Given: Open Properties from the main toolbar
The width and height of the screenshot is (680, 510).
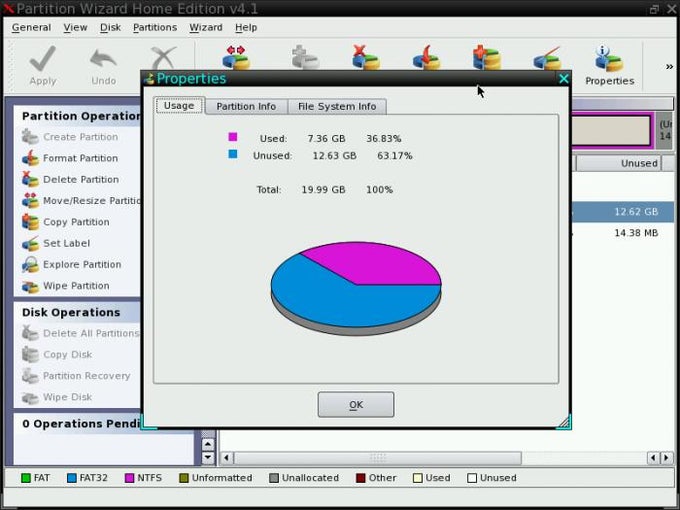Looking at the screenshot, I should coord(609,65).
